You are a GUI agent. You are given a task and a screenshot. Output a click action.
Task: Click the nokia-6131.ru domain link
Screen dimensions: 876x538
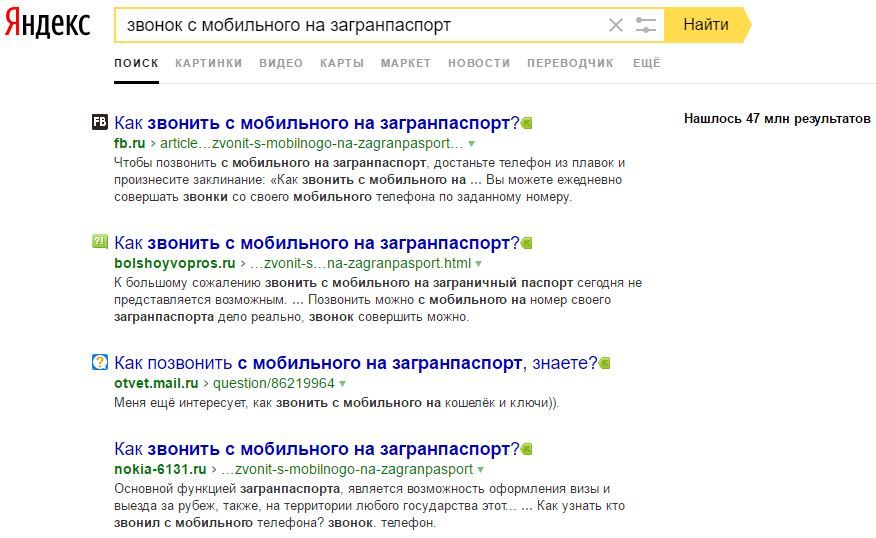(160, 469)
